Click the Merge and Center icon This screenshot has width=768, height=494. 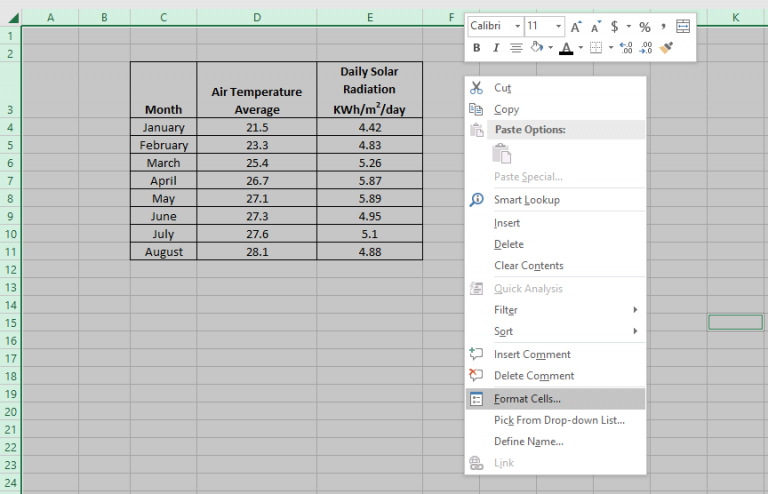[x=683, y=26]
